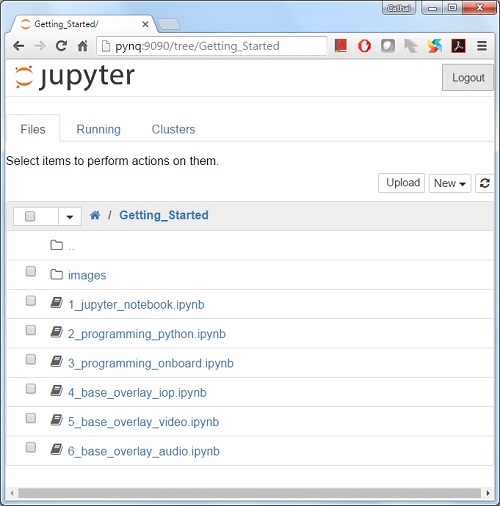Check the box for the images folder
The width and height of the screenshot is (500, 506).
31,271
